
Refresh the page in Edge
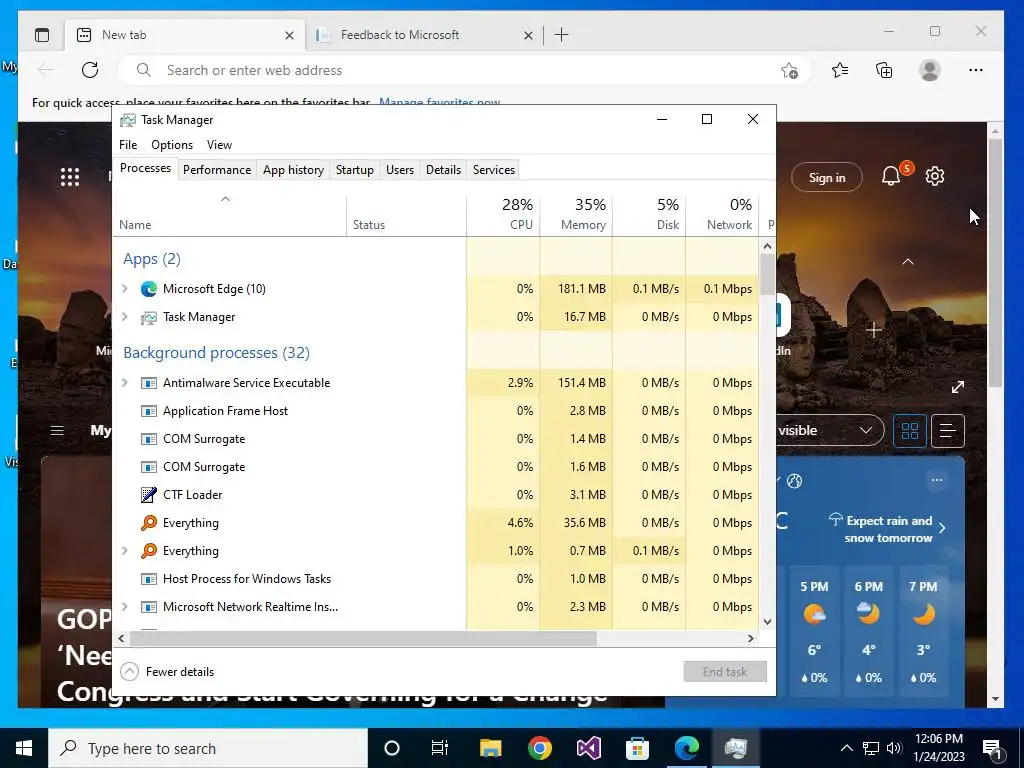(90, 71)
